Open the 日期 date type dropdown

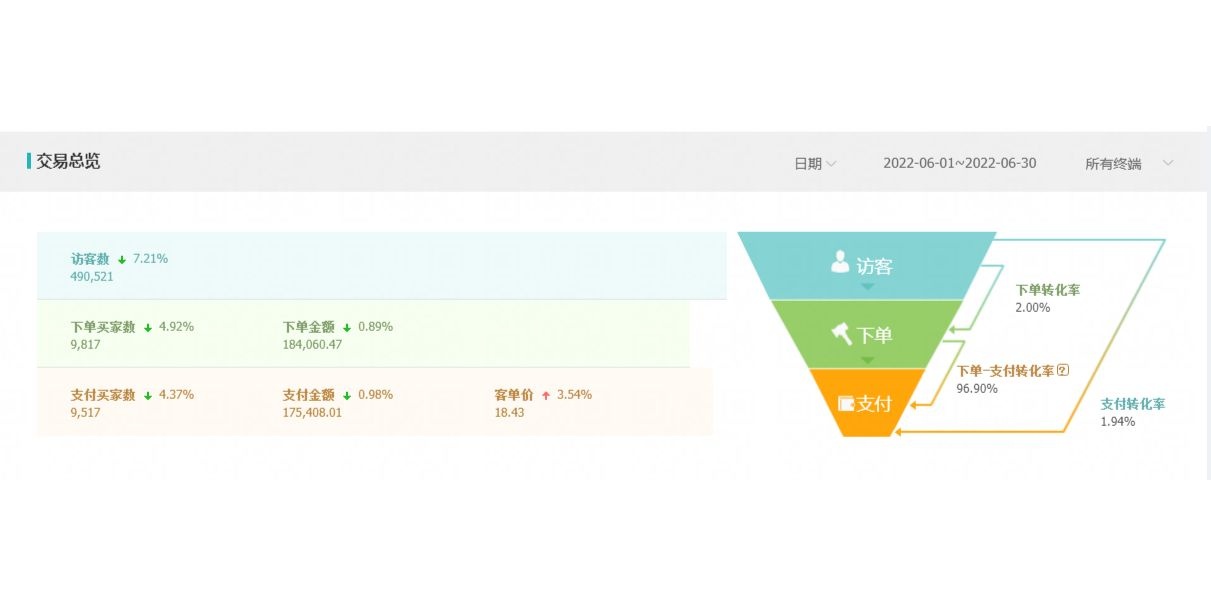coord(815,164)
